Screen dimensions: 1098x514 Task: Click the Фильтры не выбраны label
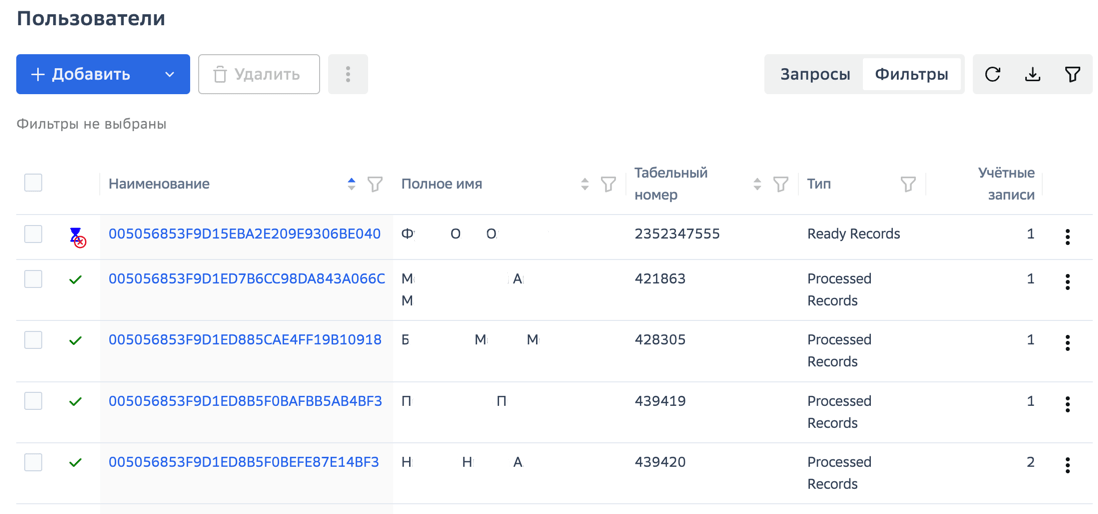92,125
